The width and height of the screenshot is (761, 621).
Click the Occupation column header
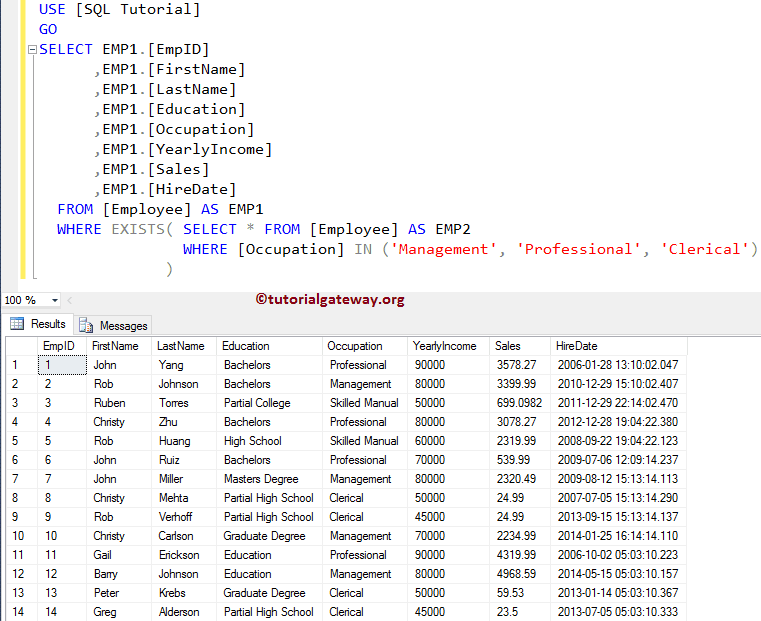click(365, 346)
